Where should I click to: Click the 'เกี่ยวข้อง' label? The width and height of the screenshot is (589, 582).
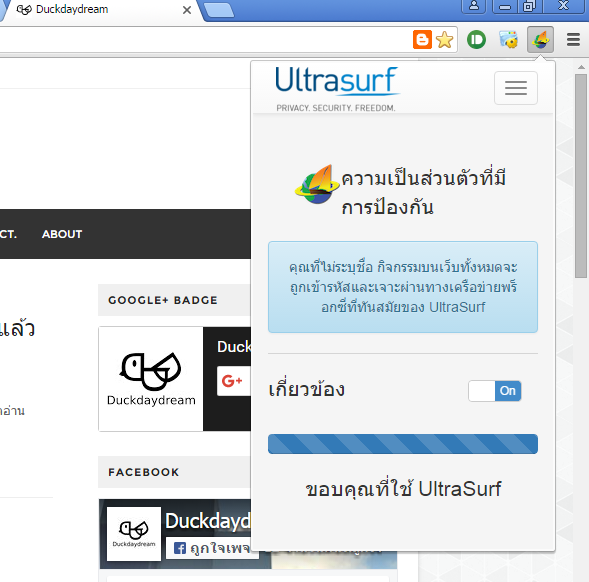pyautogui.click(x=307, y=388)
